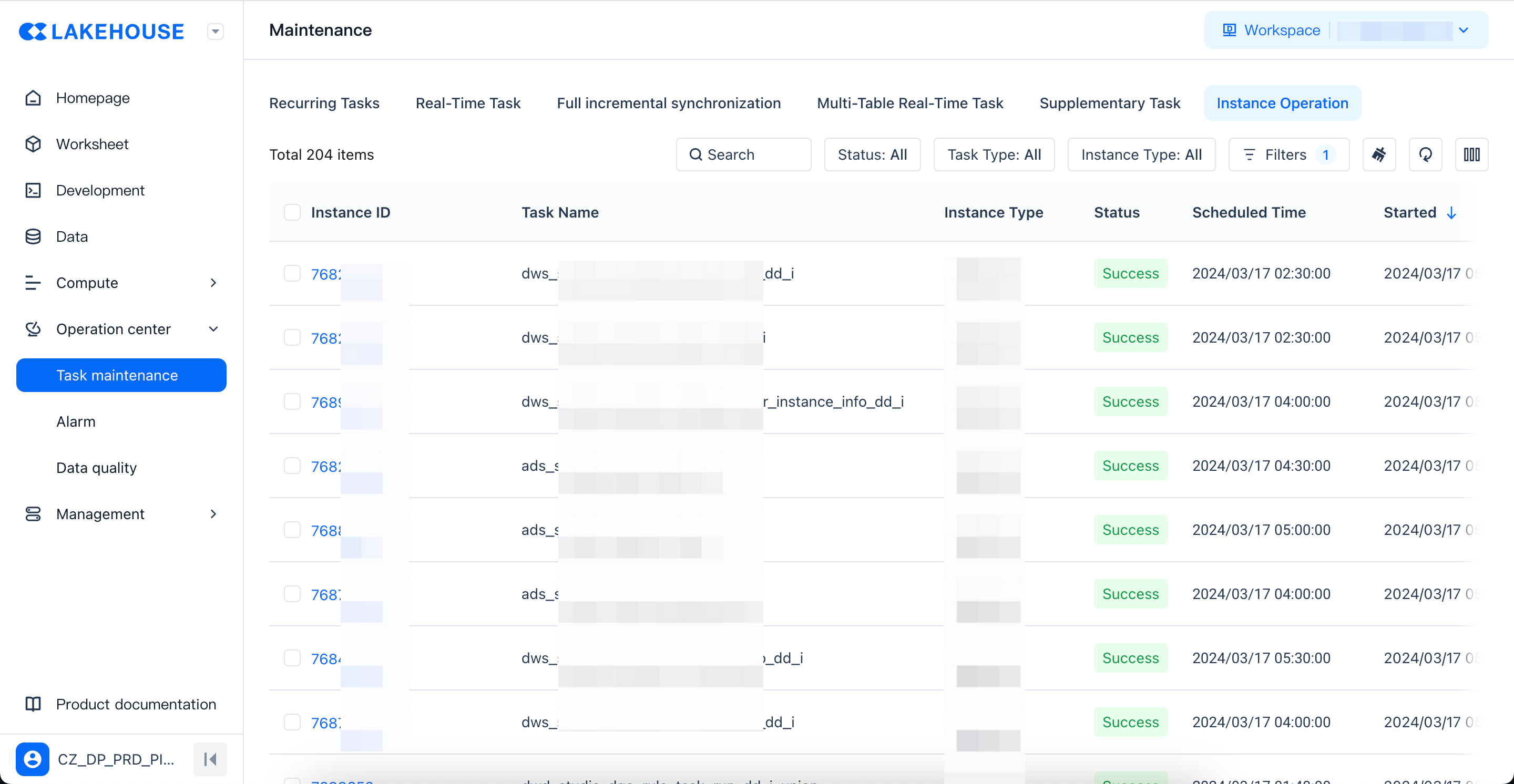Viewport: 1514px width, 784px height.
Task: Collapse the sidebar with the arrow icon
Action: [x=210, y=759]
